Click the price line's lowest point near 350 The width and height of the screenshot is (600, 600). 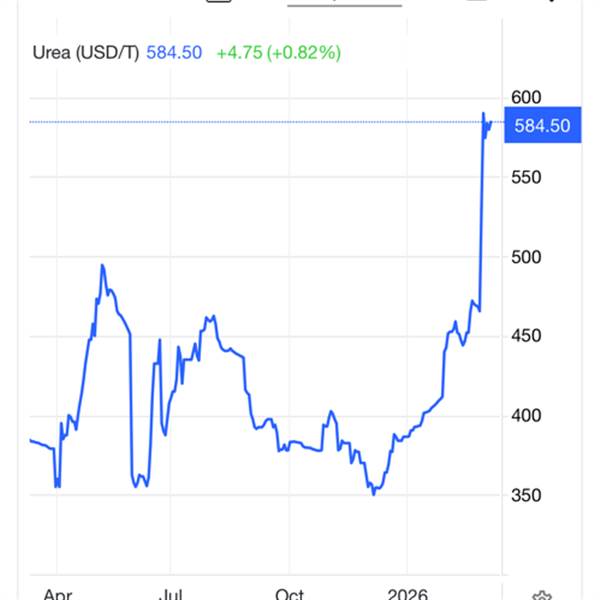pyautogui.click(x=374, y=493)
